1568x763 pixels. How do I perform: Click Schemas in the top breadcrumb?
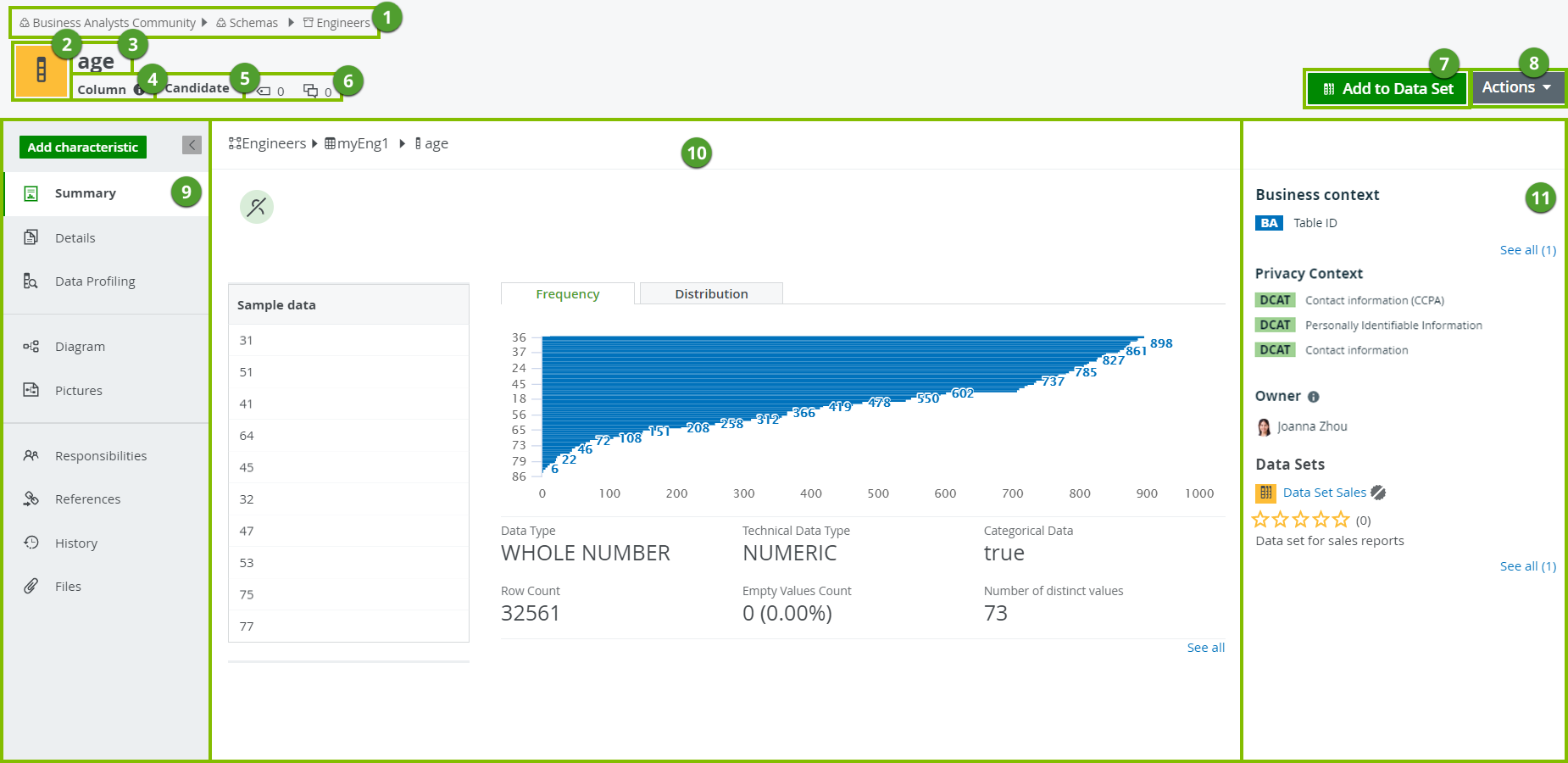[x=253, y=23]
